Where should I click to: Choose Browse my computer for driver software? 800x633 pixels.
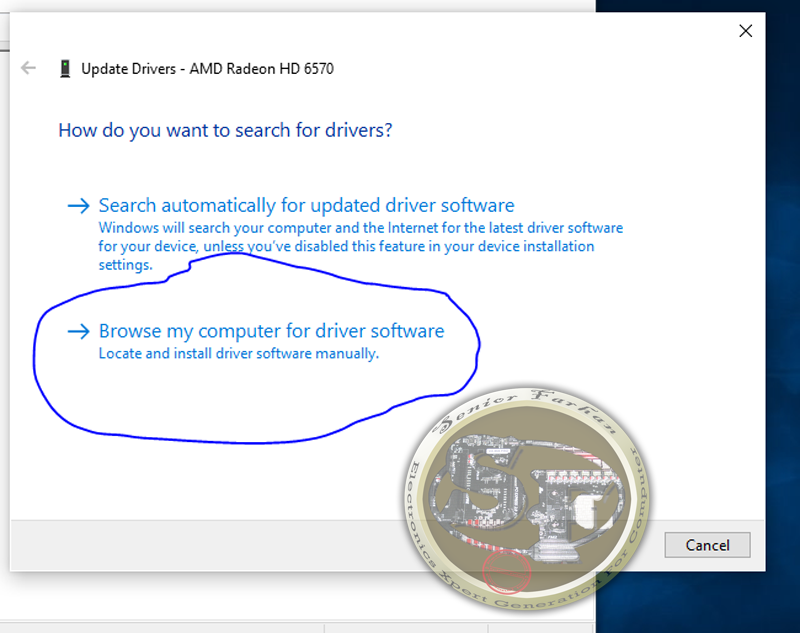pyautogui.click(x=271, y=331)
